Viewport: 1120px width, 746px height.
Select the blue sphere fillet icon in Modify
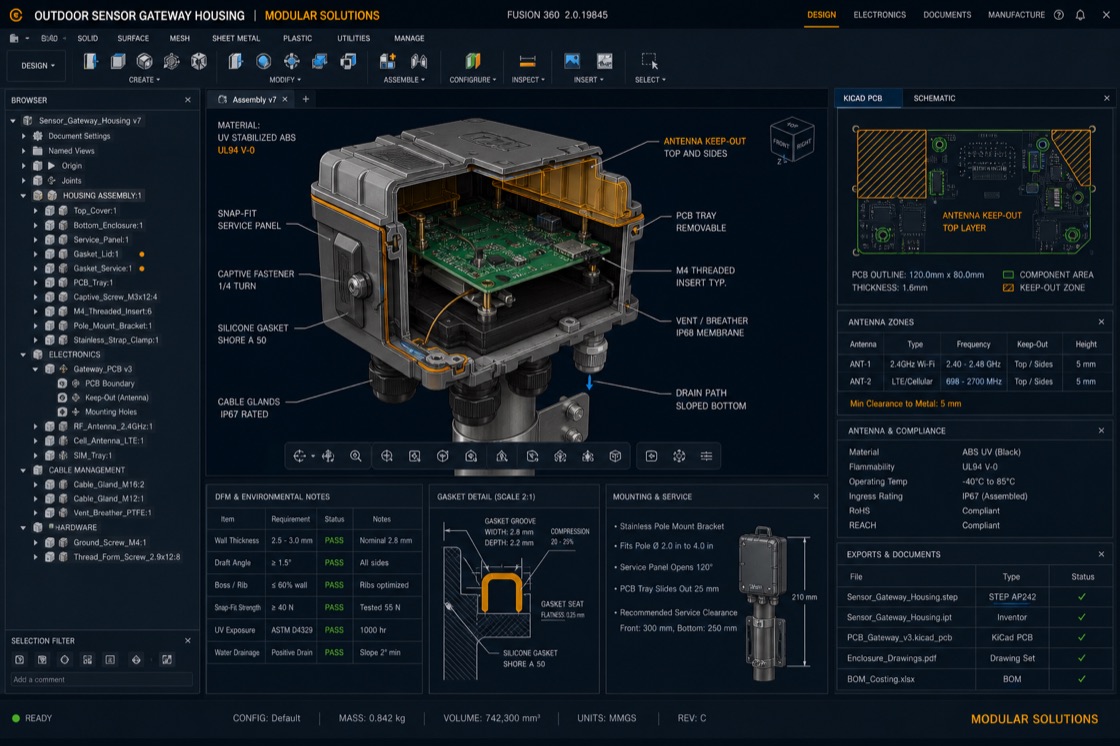pyautogui.click(x=264, y=61)
